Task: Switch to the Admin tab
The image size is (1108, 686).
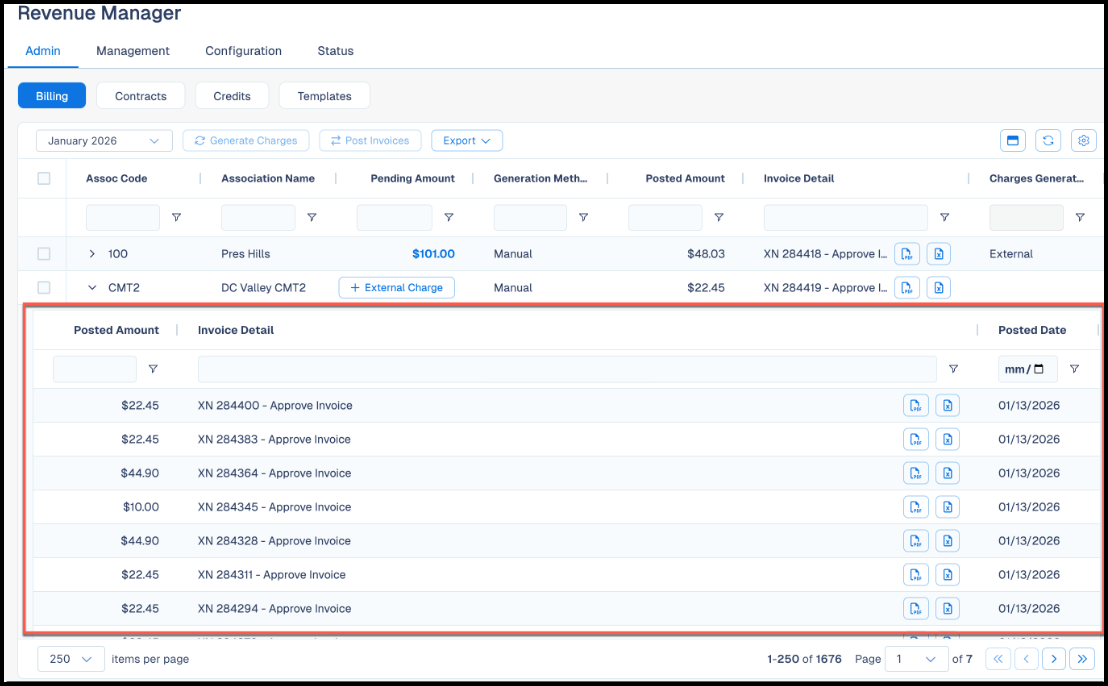Action: (43, 51)
